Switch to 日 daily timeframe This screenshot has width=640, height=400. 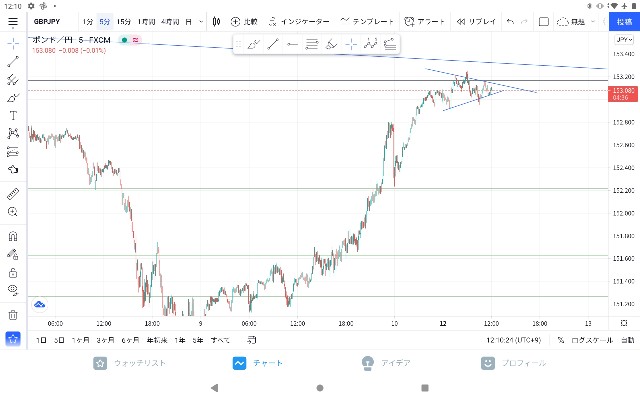[x=188, y=22]
